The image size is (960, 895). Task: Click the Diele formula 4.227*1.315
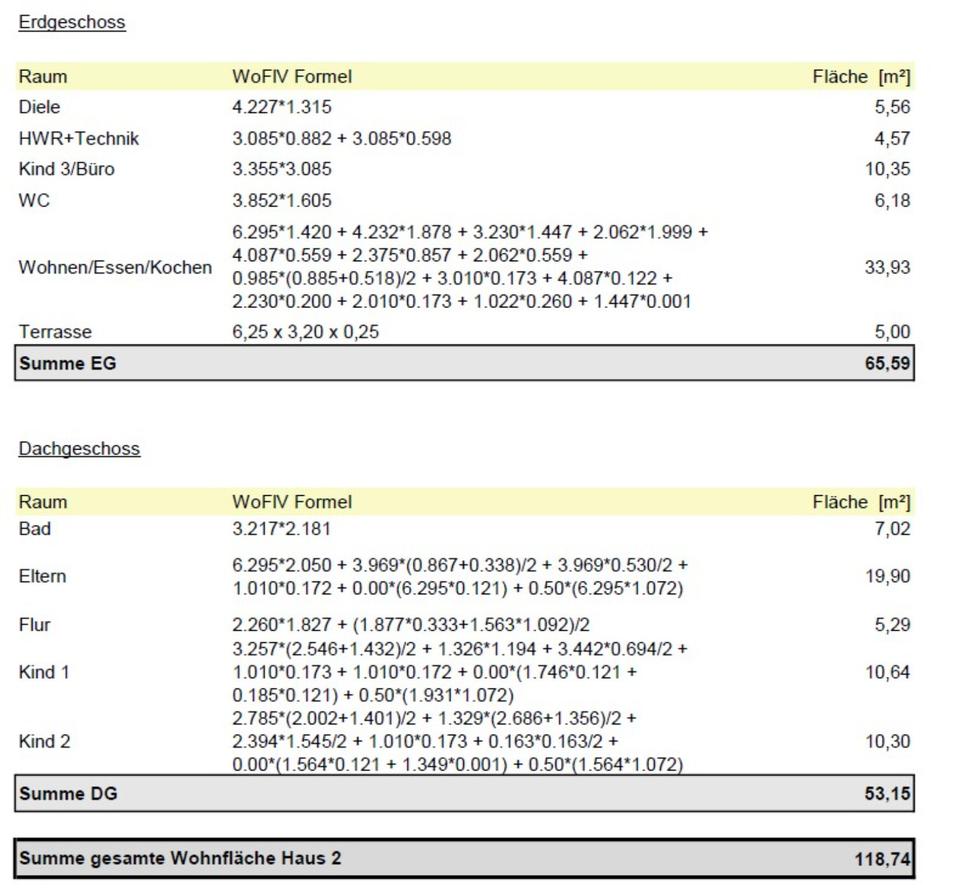pos(281,107)
